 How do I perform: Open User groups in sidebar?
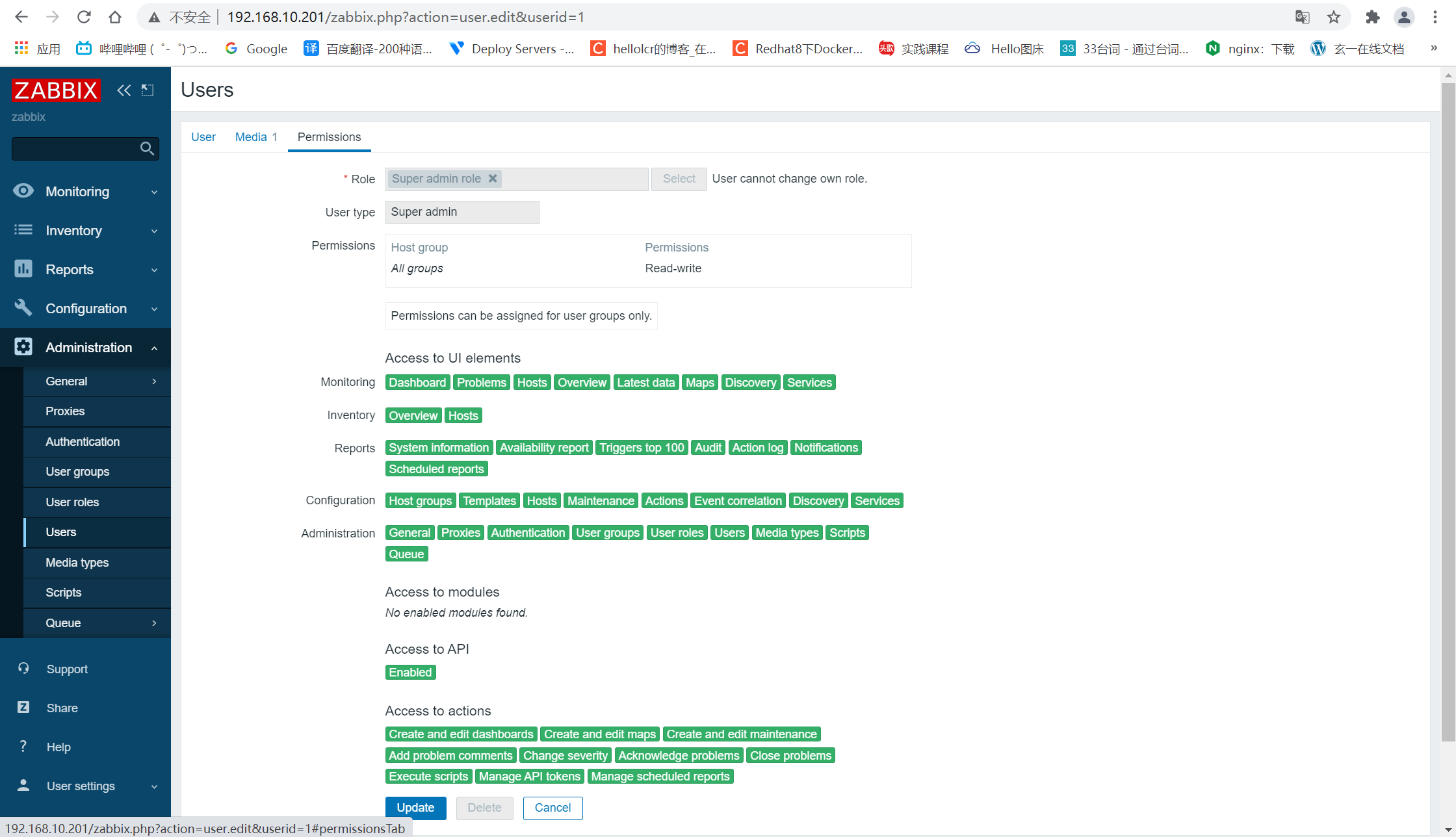pos(97,472)
